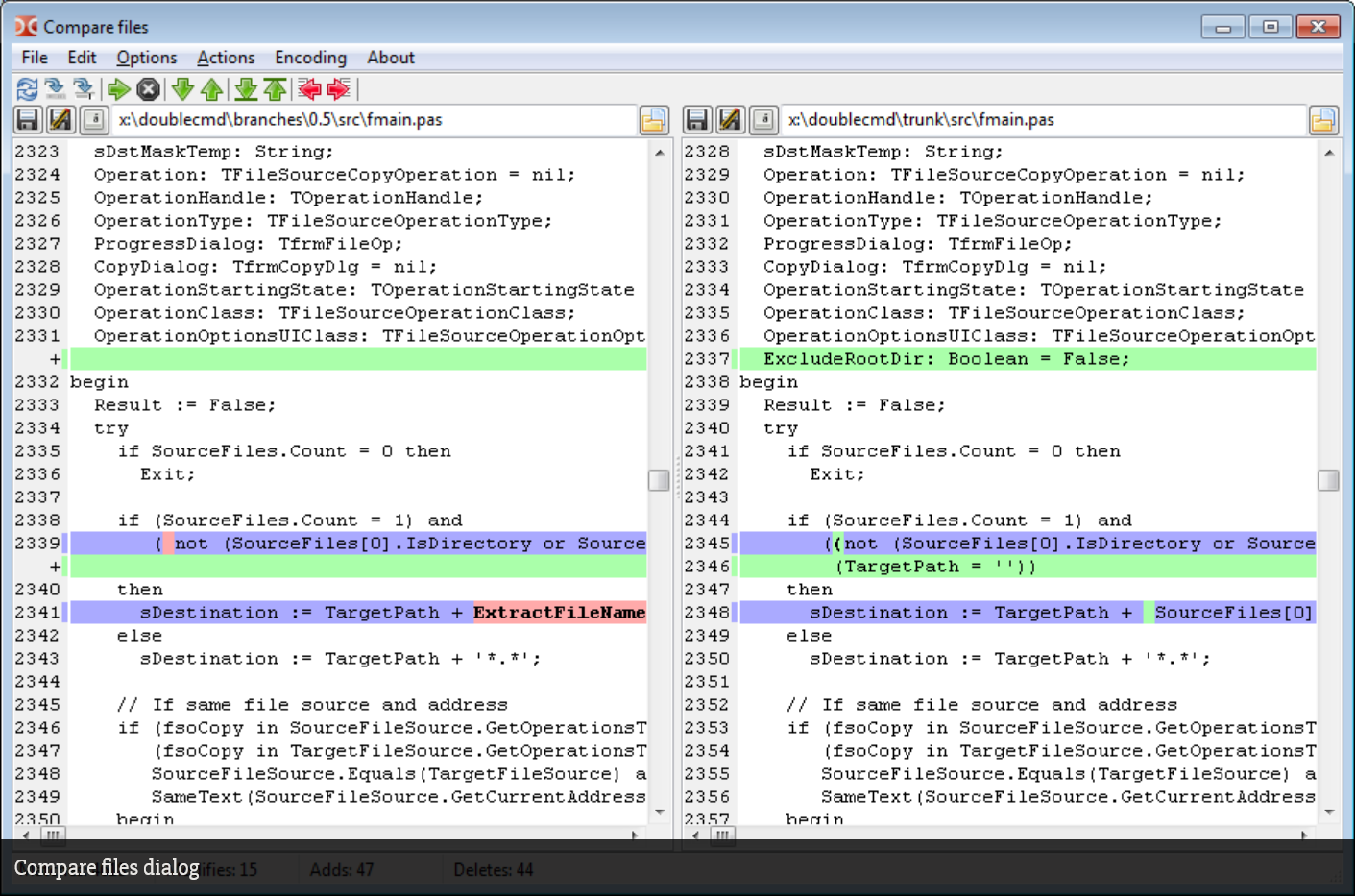This screenshot has width=1355, height=896.
Task: Copy block with the red right arrow
Action: pyautogui.click(x=338, y=89)
